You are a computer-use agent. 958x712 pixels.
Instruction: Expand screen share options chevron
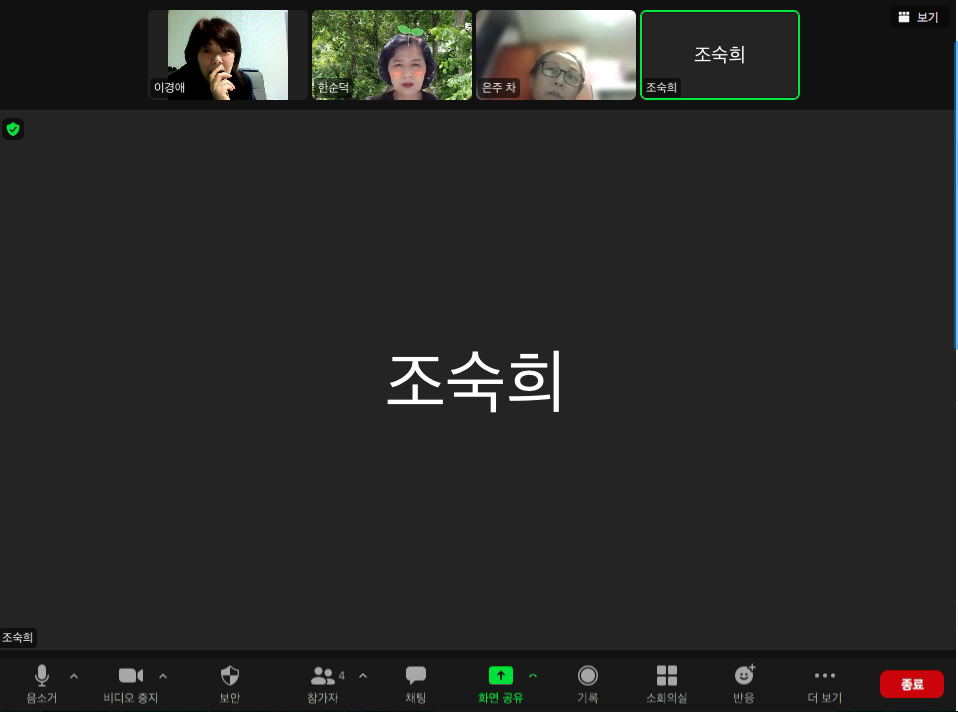533,676
